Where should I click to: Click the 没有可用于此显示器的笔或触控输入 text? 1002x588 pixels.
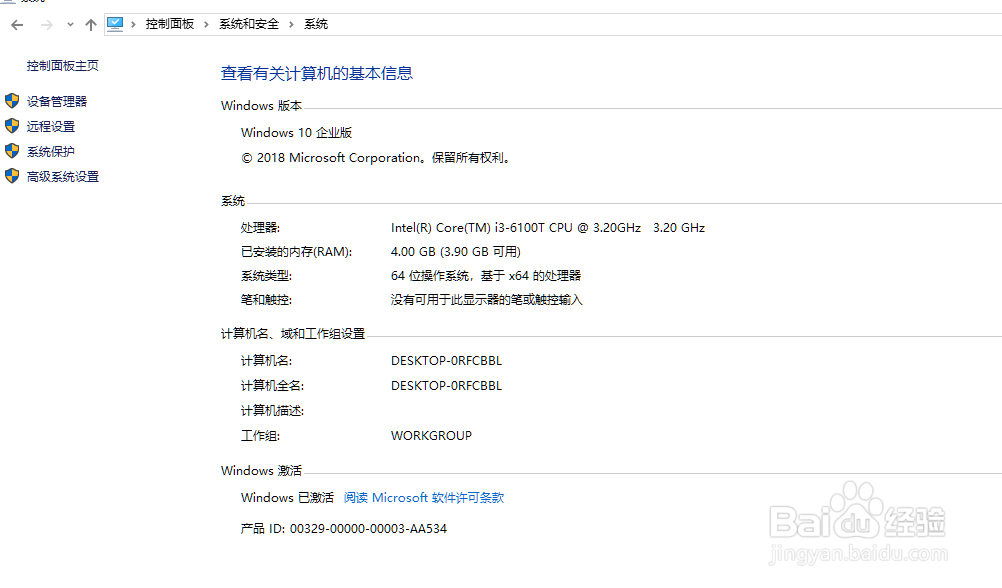(x=486, y=300)
